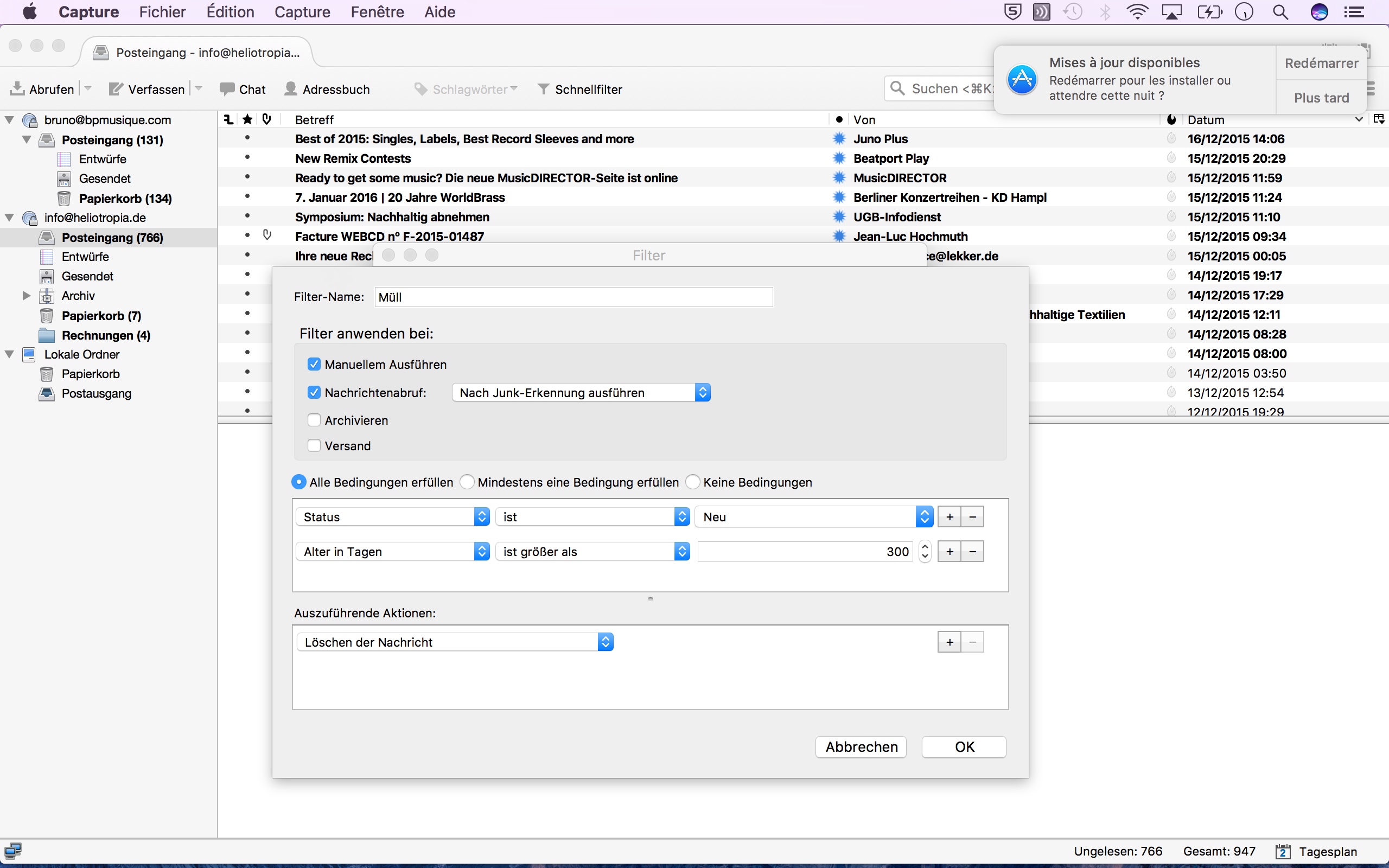Collapse the Lokale Ordner tree
The height and width of the screenshot is (868, 1389).
pos(9,354)
